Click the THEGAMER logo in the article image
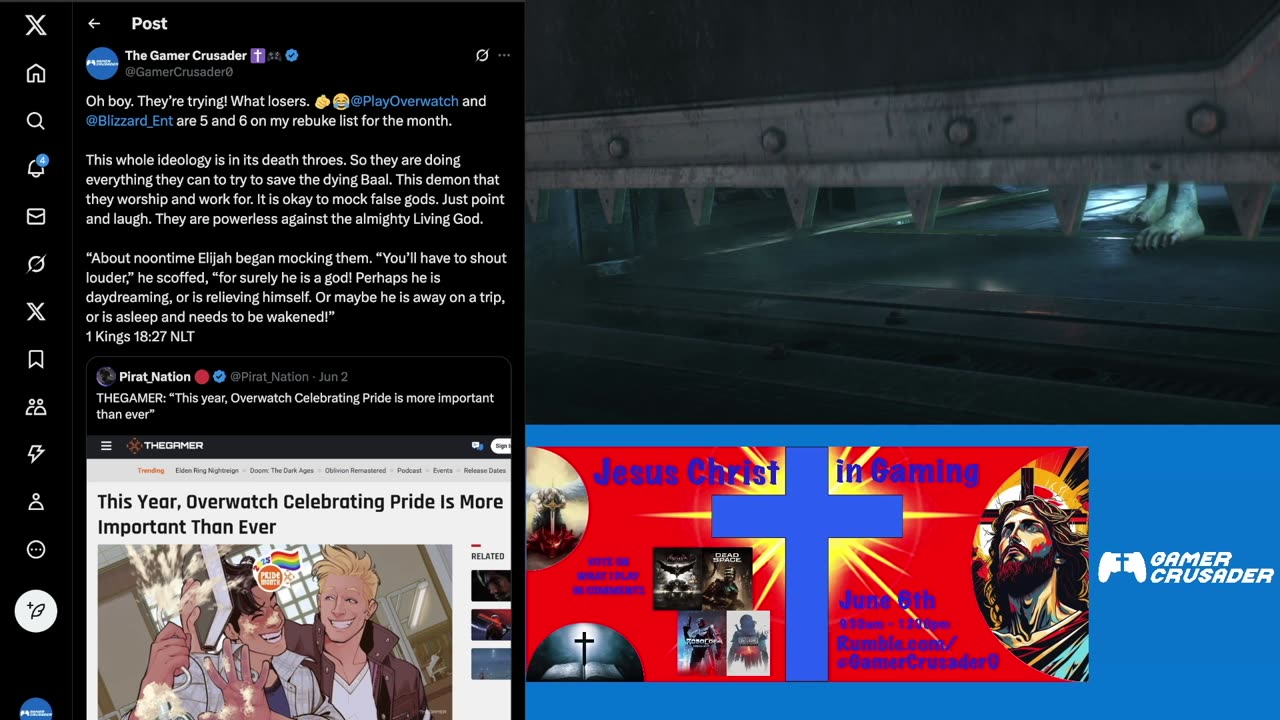Screen dimensions: 1280x720 (165, 446)
